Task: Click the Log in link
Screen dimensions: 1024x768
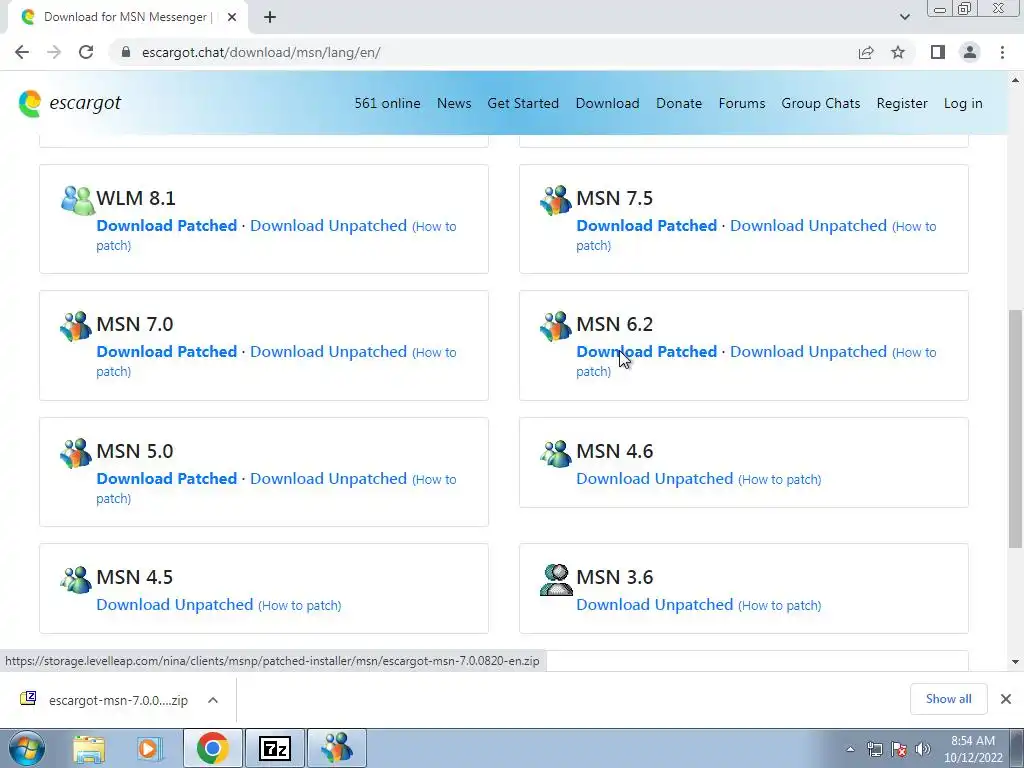Action: (963, 103)
